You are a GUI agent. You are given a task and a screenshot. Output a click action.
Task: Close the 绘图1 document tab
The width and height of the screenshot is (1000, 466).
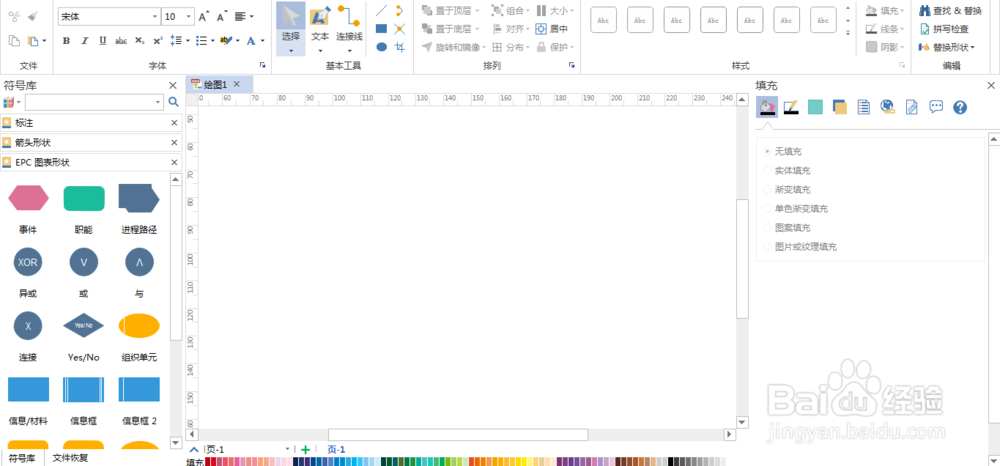[237, 84]
